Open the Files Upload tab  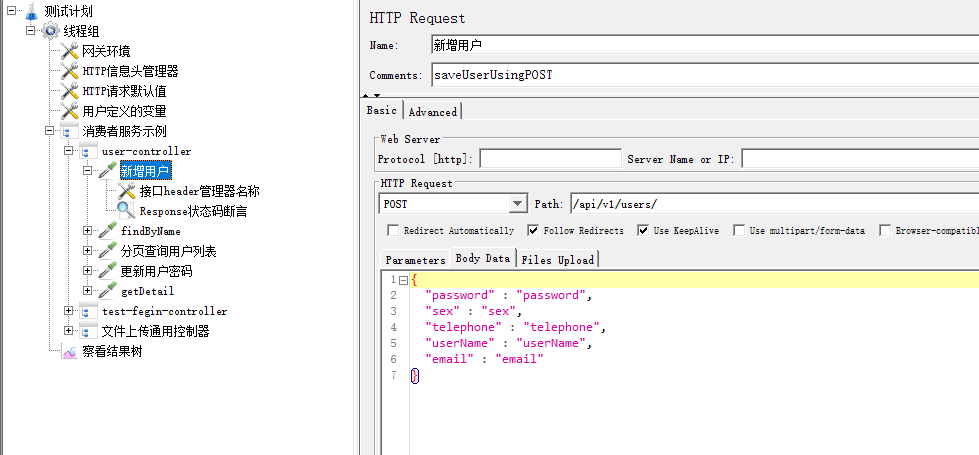[x=558, y=260]
